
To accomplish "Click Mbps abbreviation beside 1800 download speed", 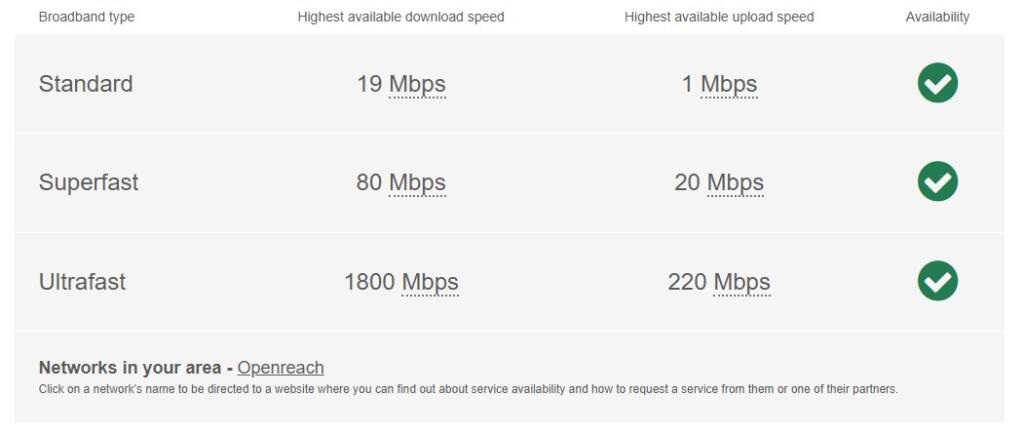I will (x=430, y=282).
